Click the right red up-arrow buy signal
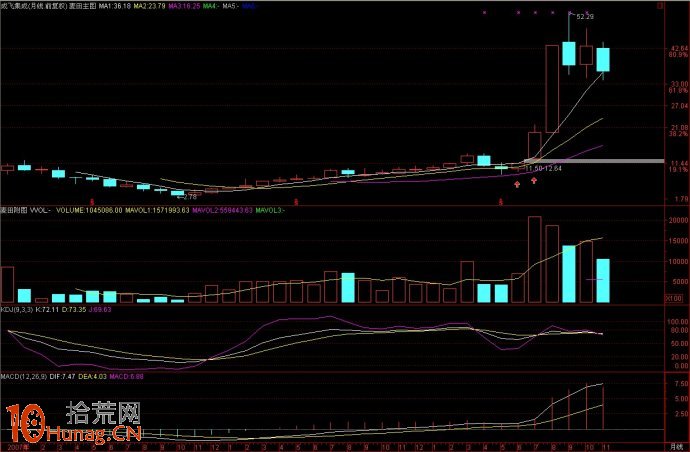 click(534, 181)
